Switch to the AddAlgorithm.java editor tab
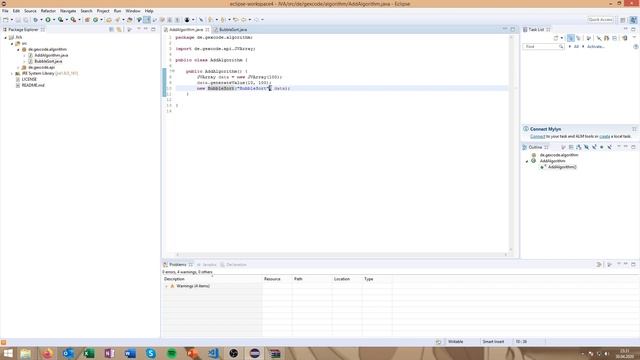This screenshot has height=360, width=640. (186, 30)
